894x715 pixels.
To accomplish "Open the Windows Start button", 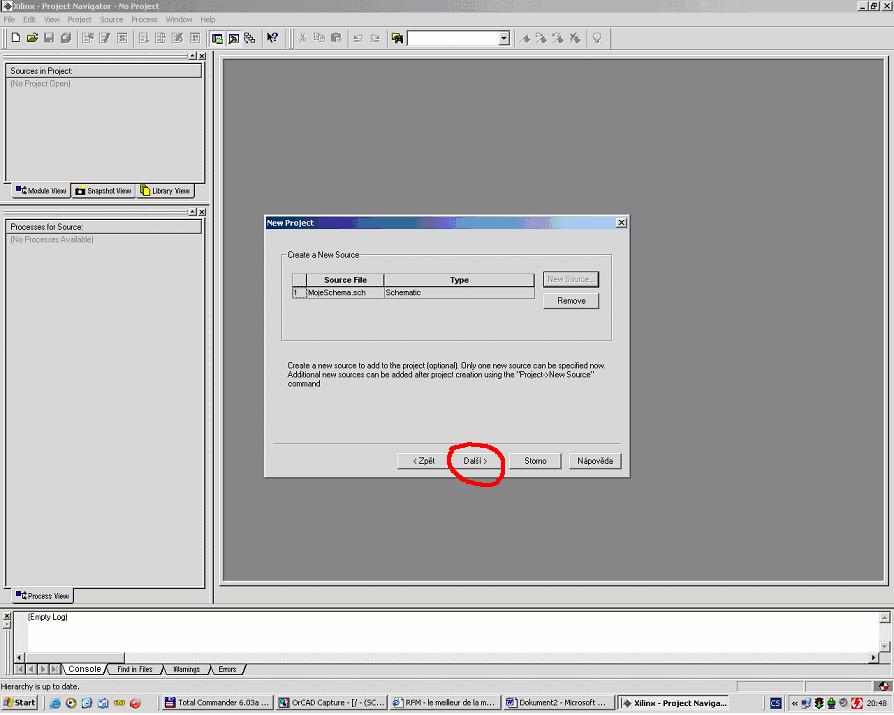I will coord(20,702).
